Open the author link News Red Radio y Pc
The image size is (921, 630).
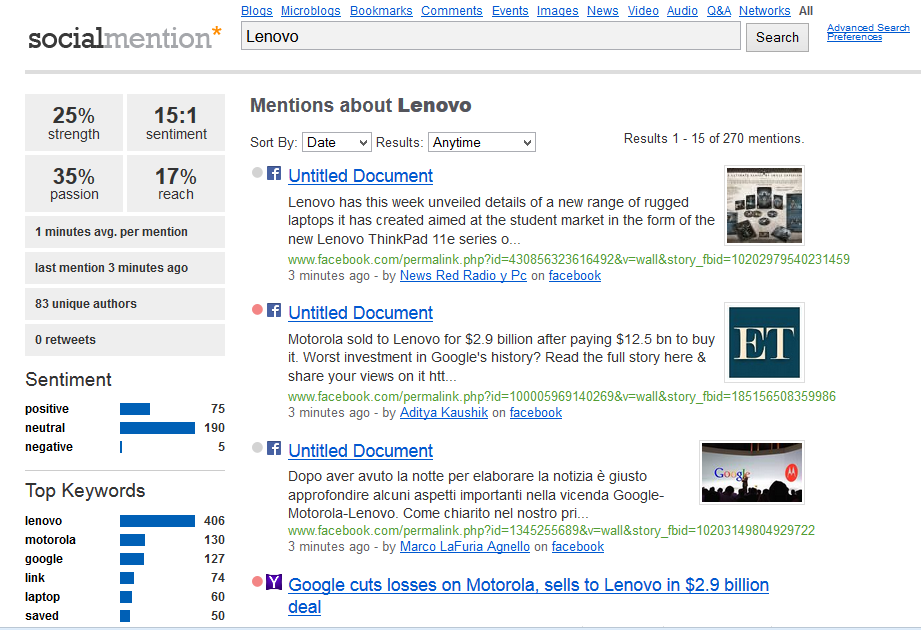tap(463, 275)
